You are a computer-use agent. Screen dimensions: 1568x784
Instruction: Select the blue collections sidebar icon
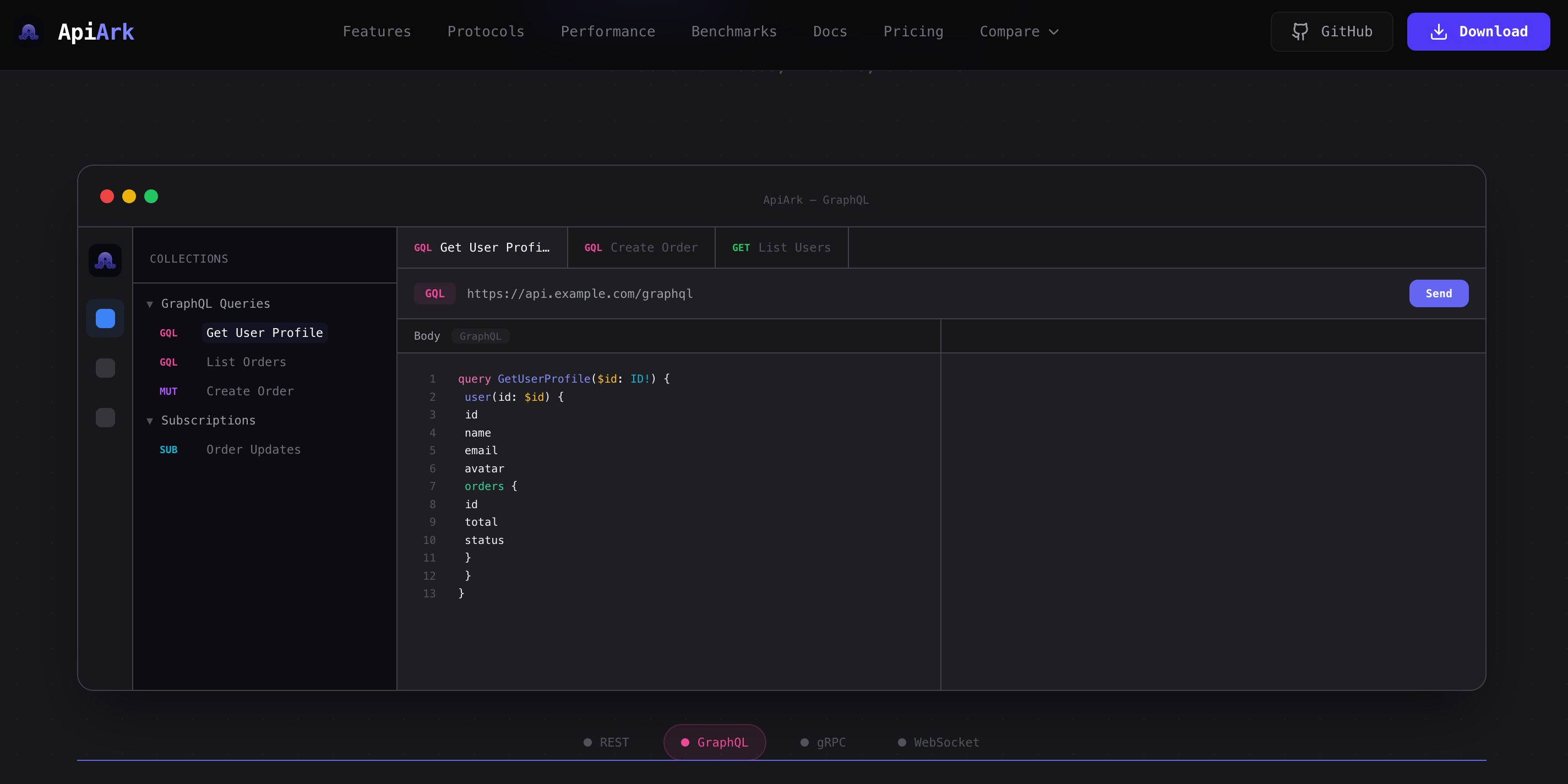[x=105, y=318]
